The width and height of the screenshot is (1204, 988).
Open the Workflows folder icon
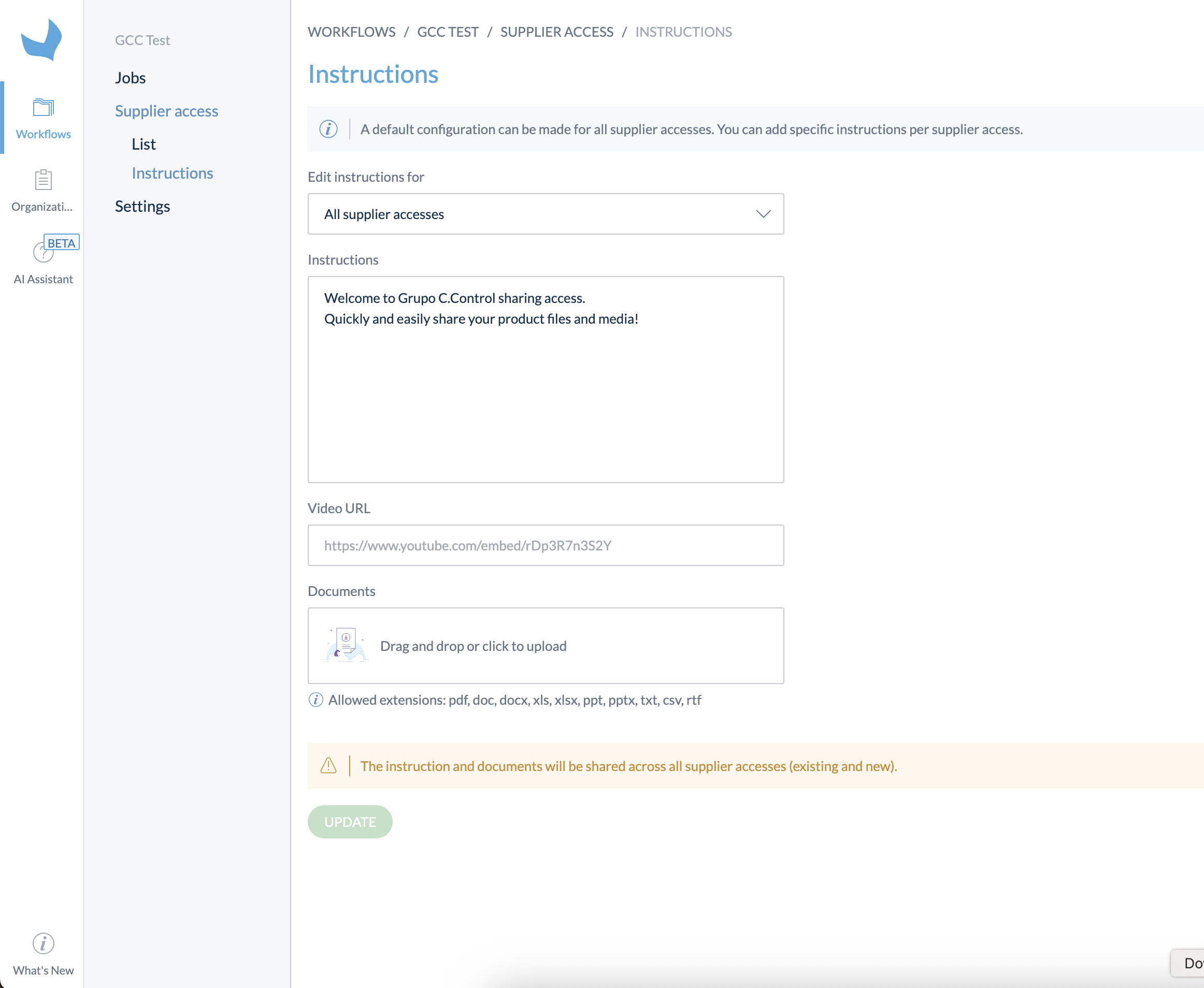coord(44,107)
